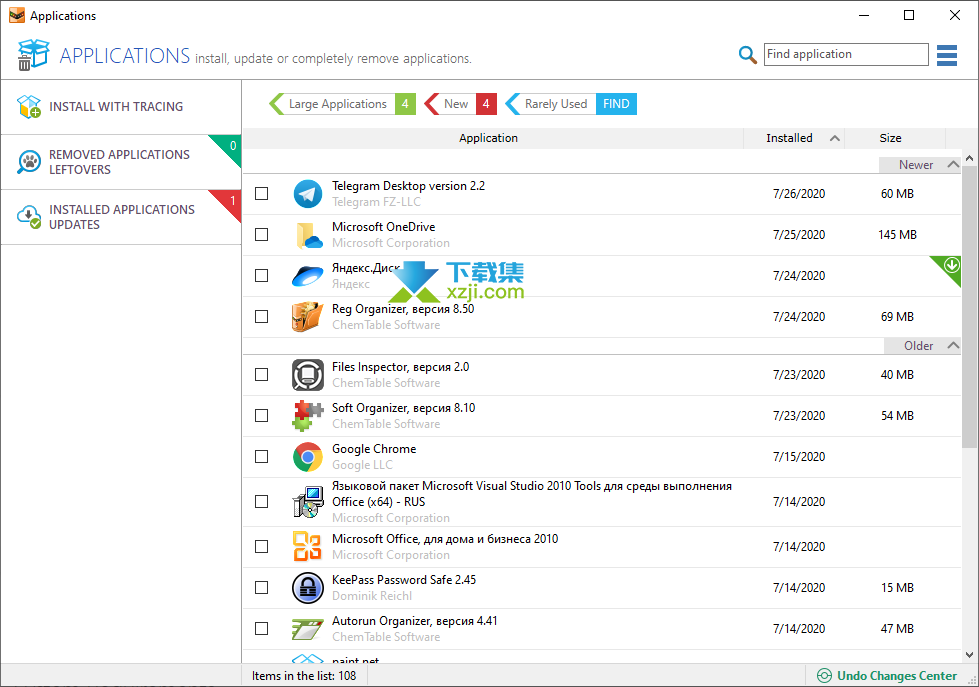Click the vertical scrollbar thumb
The image size is (979, 687).
[x=970, y=306]
